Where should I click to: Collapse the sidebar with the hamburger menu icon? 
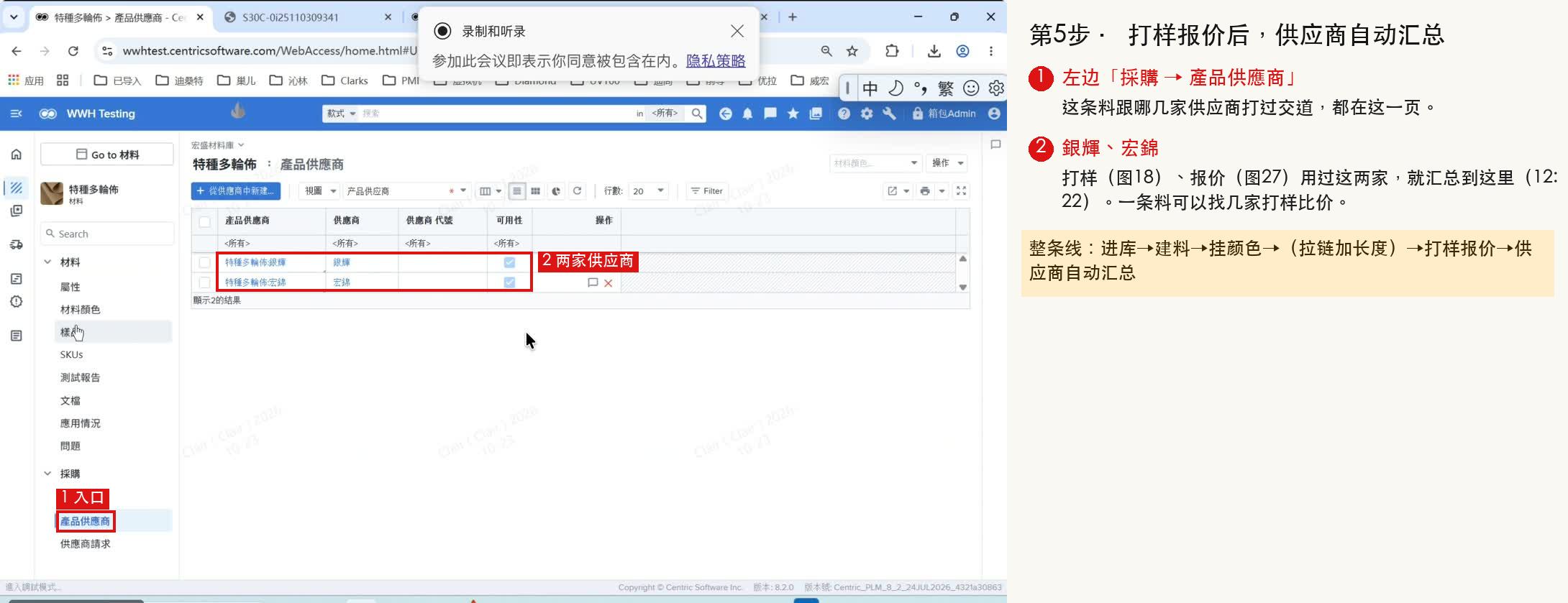[x=16, y=114]
